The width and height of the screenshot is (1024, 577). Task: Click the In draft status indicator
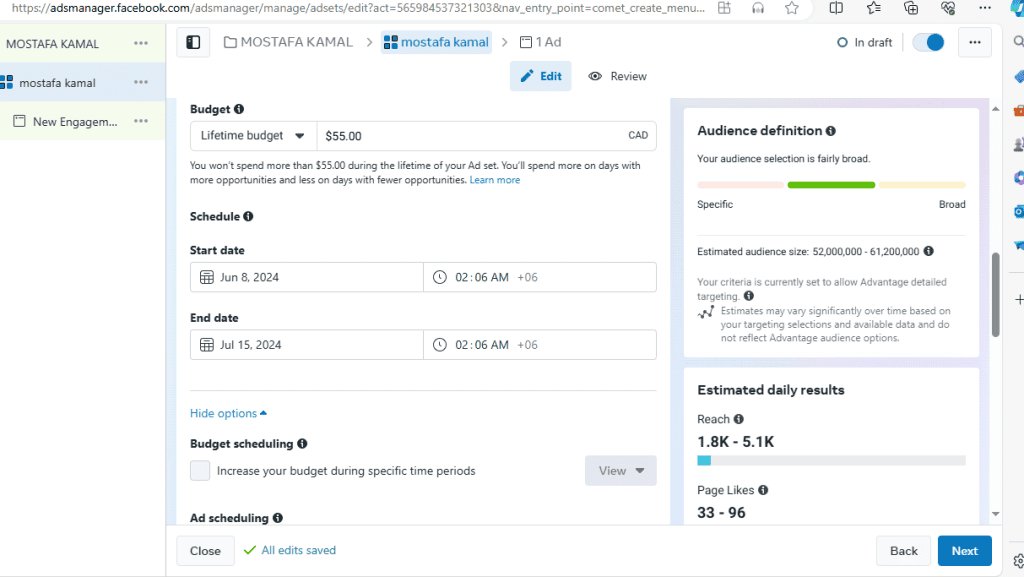coord(865,42)
